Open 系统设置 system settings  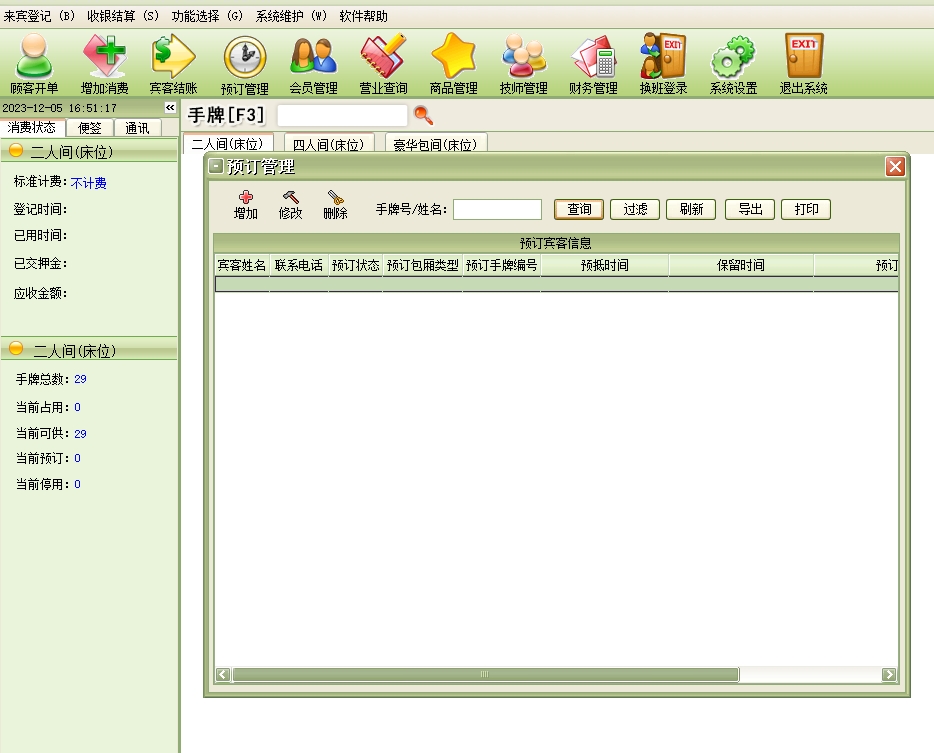pos(733,64)
